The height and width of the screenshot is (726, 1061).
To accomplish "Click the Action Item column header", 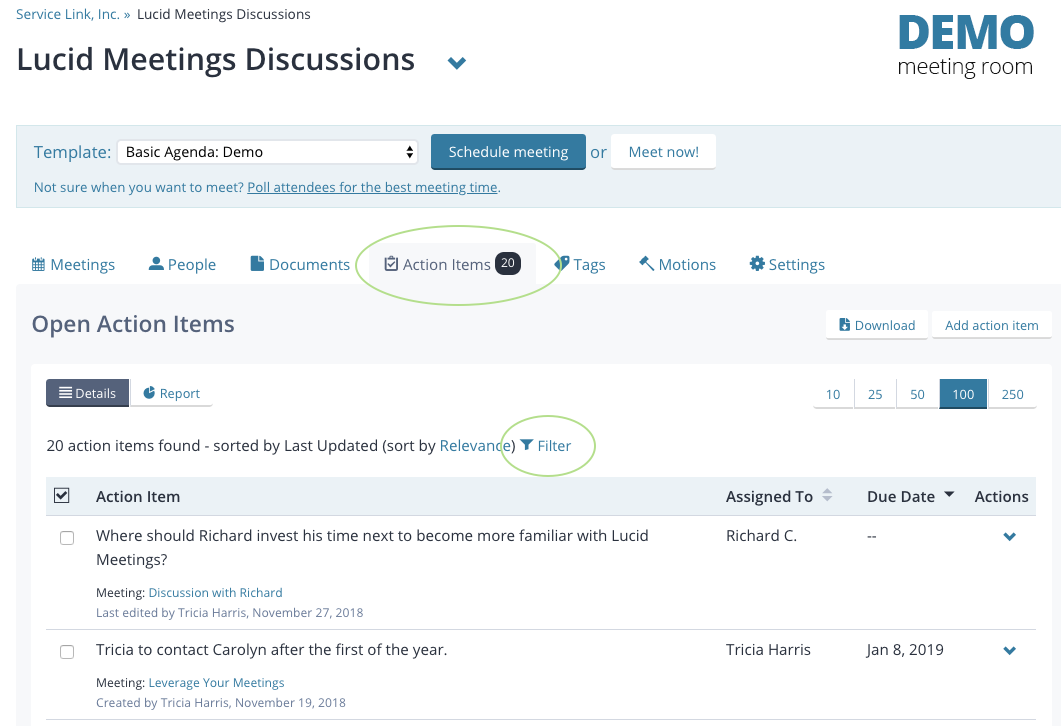I will coord(138,497).
